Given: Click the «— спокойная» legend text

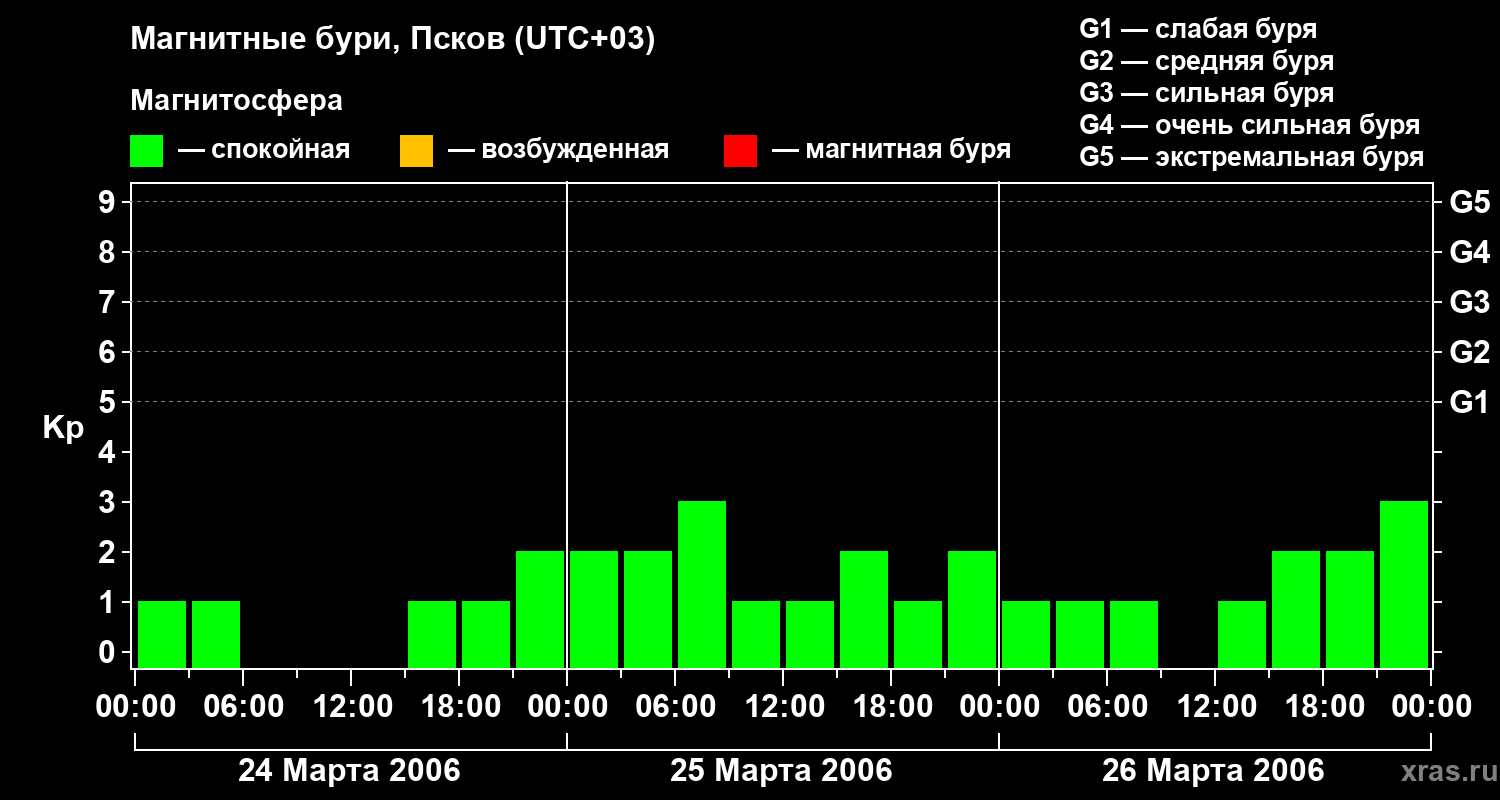Looking at the screenshot, I should (x=264, y=150).
